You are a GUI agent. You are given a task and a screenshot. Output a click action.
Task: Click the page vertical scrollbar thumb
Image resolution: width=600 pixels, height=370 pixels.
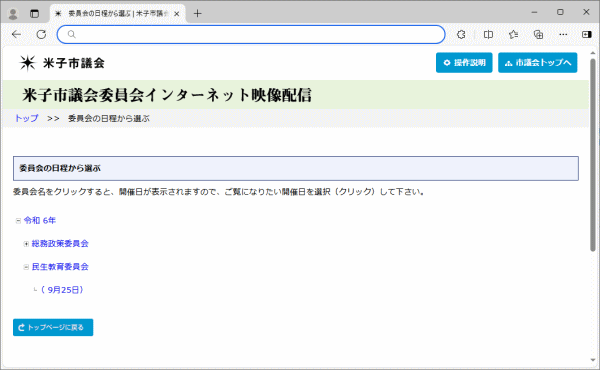point(593,155)
